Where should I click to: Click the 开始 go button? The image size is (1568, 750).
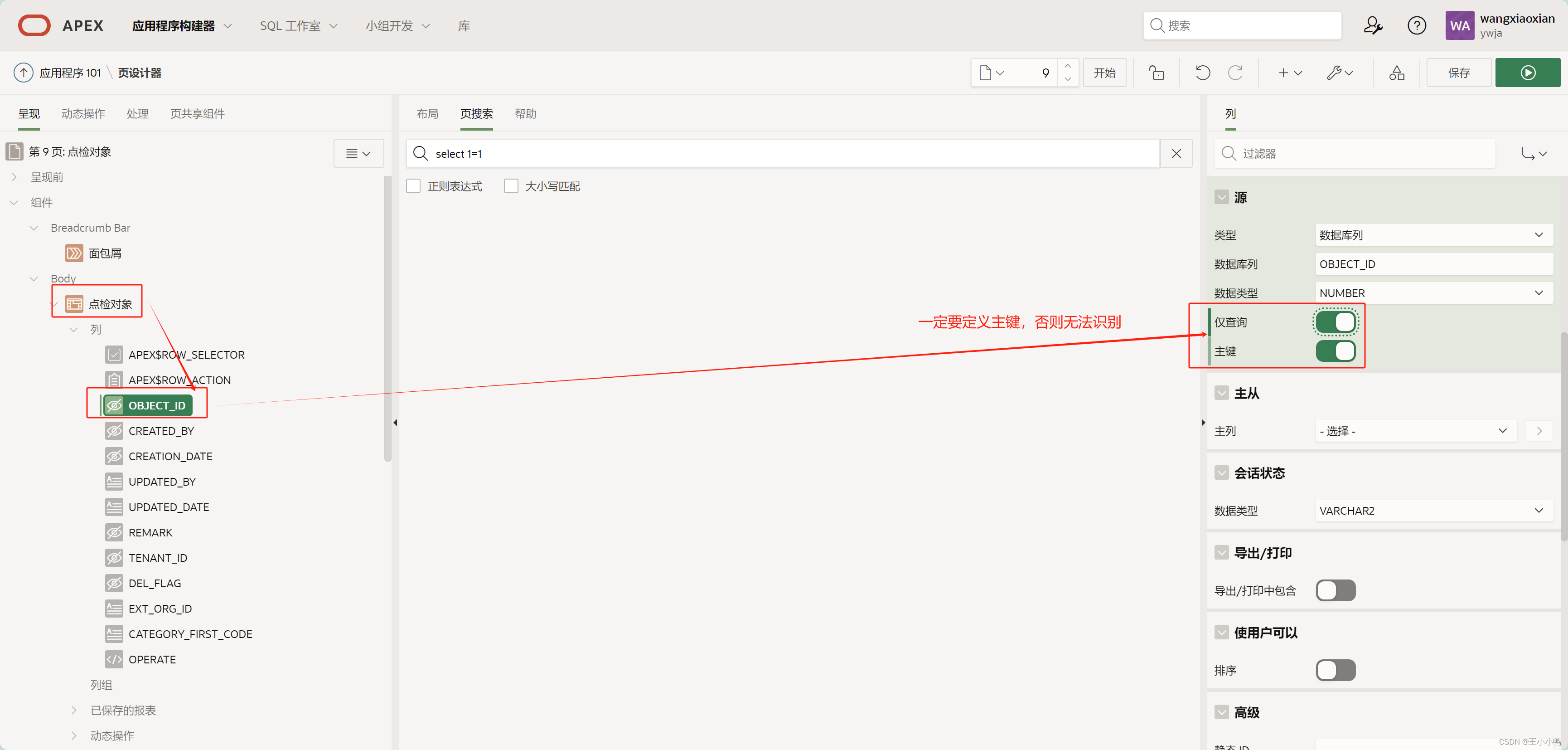1104,73
